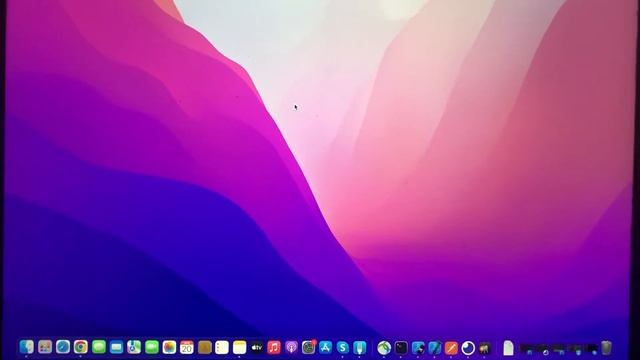Open the Reminders app
The image size is (640, 360).
click(x=222, y=347)
